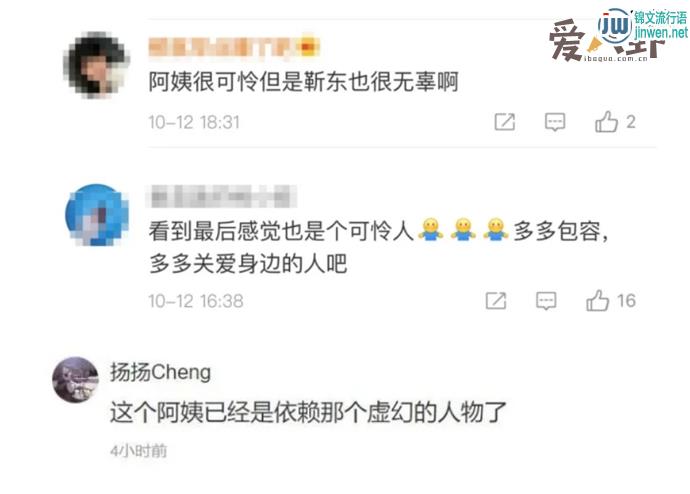The width and height of the screenshot is (690, 494).
Task: Open the 扬扬Cheng username link
Action: 161,372
